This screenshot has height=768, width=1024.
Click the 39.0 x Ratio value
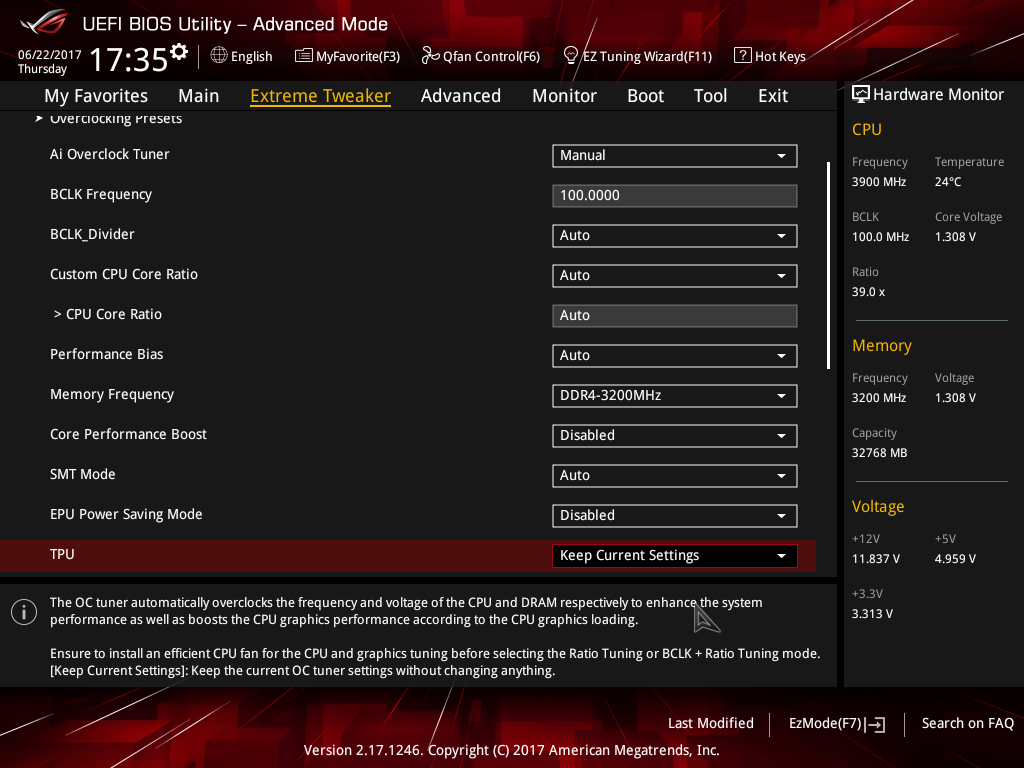tap(868, 292)
